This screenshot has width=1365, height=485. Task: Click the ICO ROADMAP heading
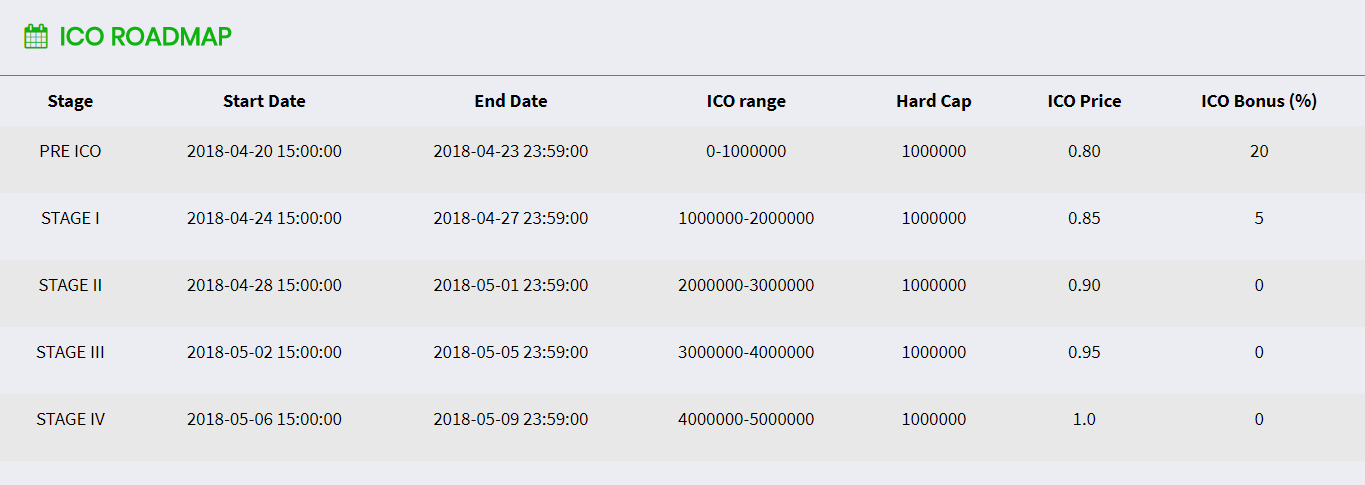(x=146, y=37)
